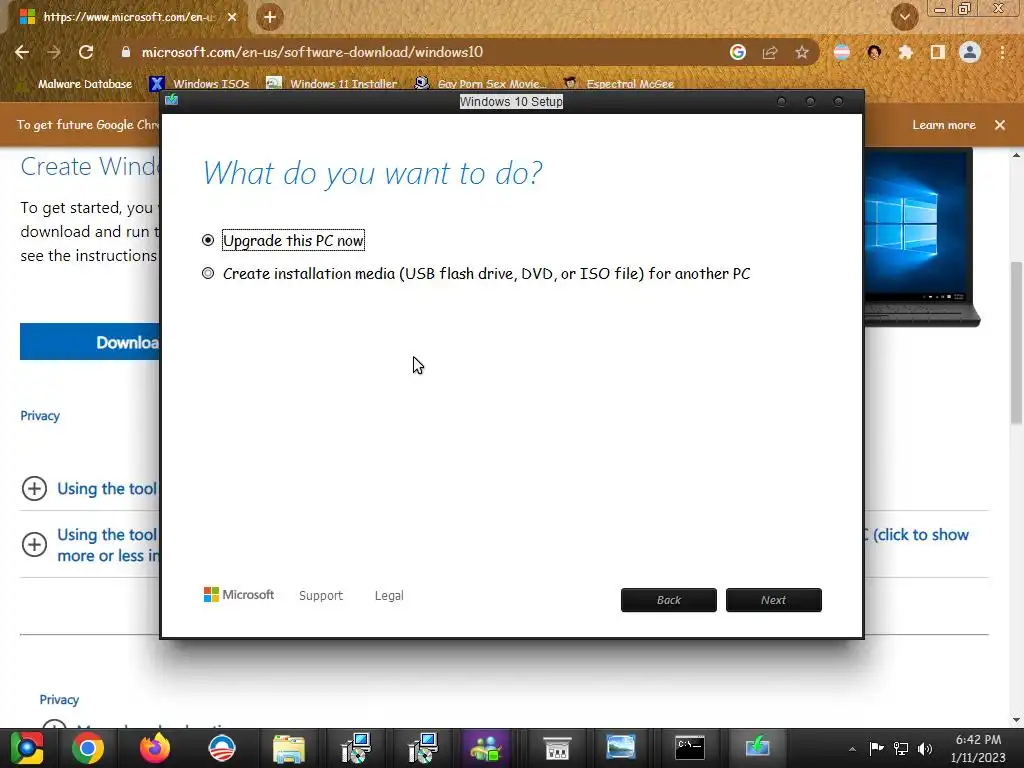The height and width of the screenshot is (768, 1024).
Task: Open the Chrome three-dot menu
Action: click(x=1002, y=52)
